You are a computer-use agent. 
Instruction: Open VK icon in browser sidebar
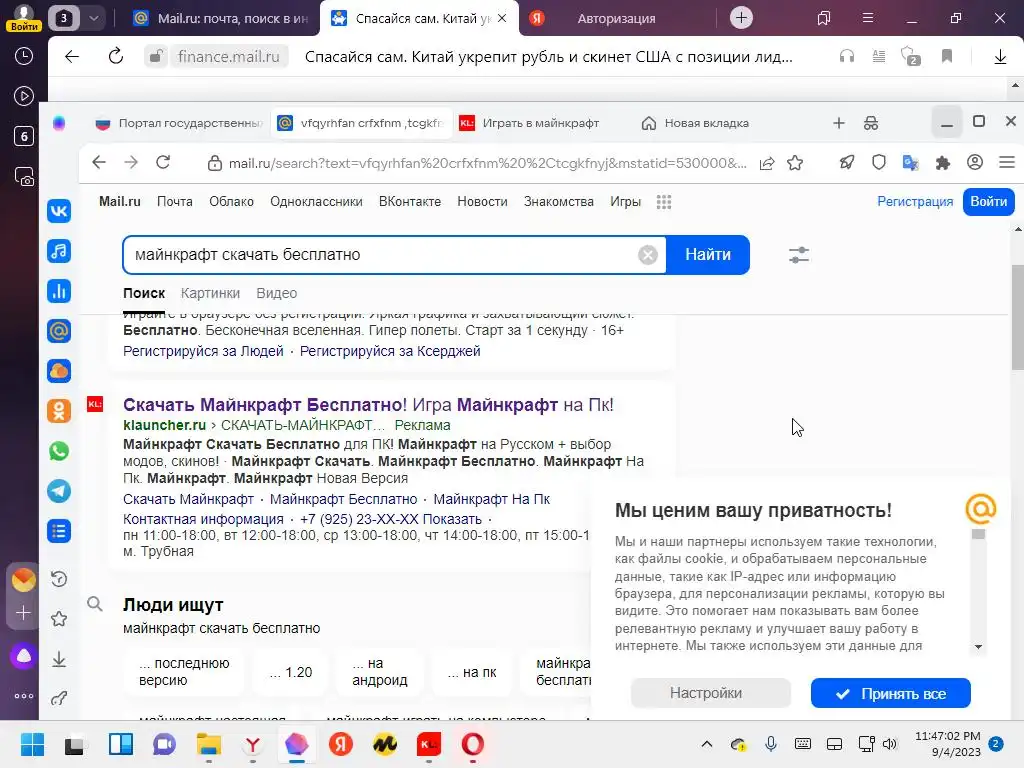pos(59,210)
